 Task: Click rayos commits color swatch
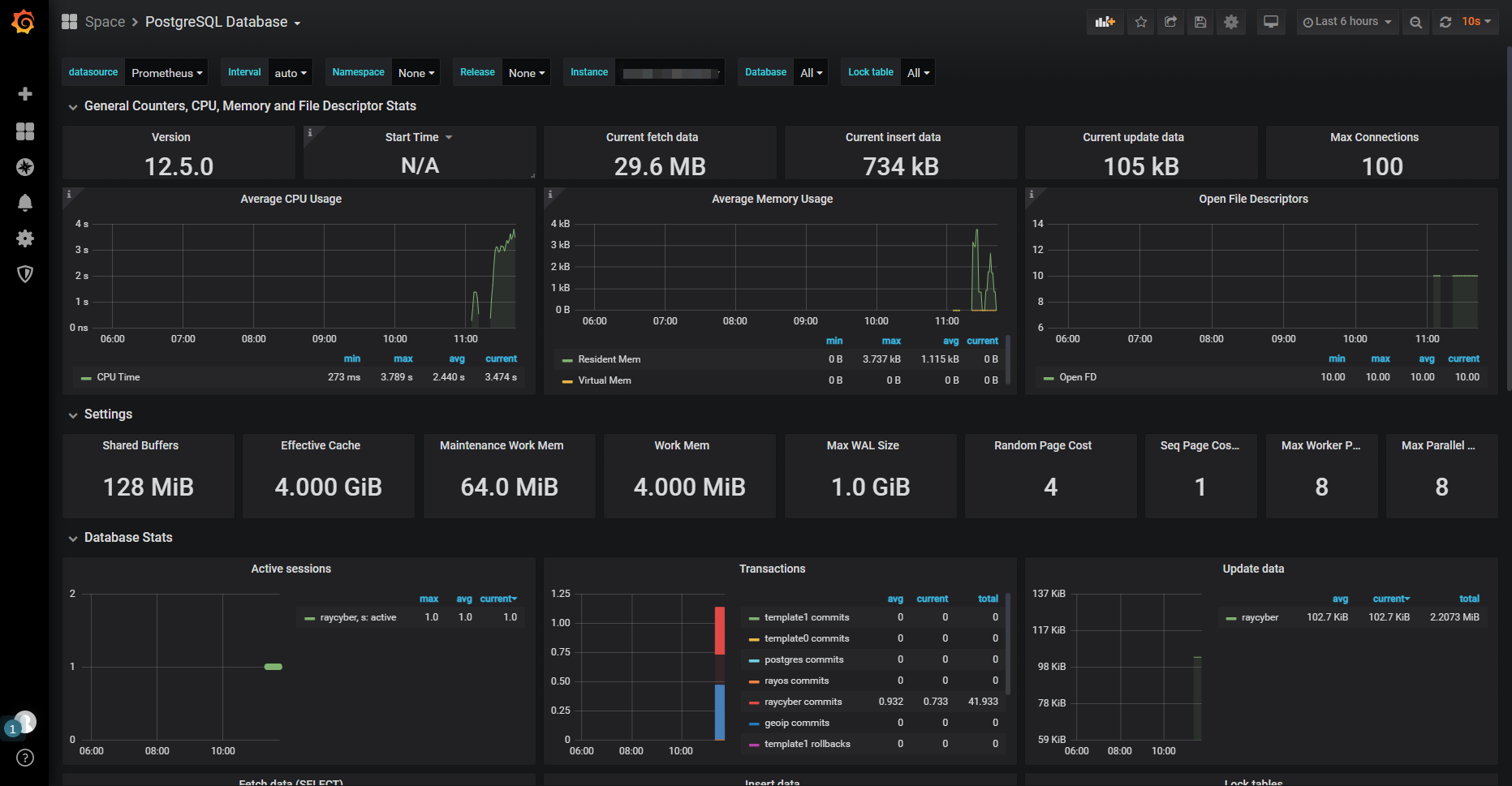pyautogui.click(x=754, y=681)
